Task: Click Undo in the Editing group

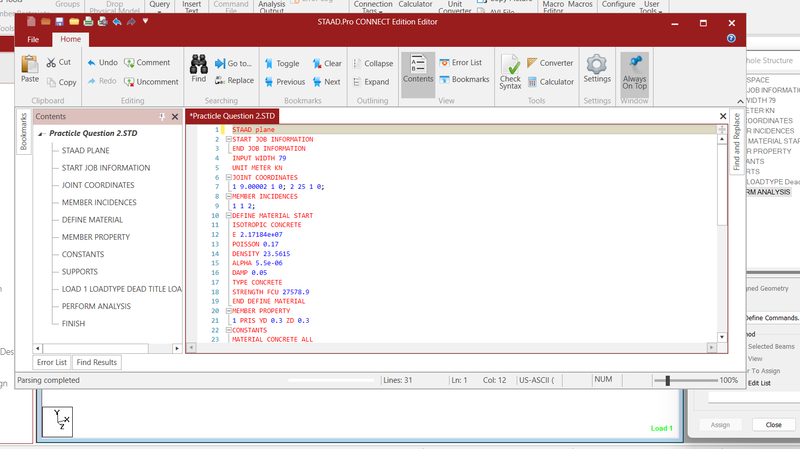Action: 102,62
